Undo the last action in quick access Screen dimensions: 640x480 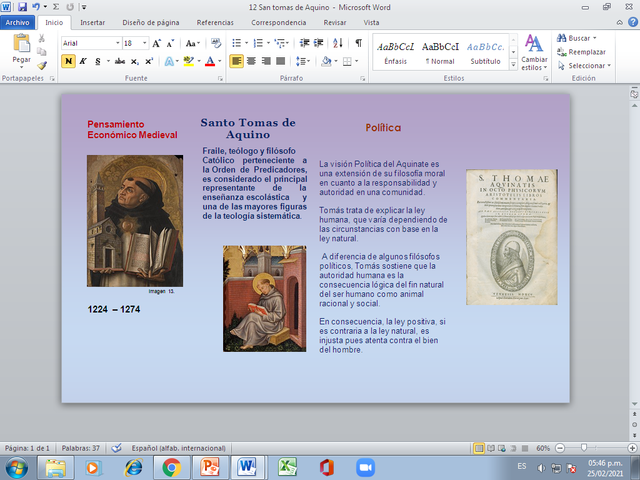coord(36,7)
